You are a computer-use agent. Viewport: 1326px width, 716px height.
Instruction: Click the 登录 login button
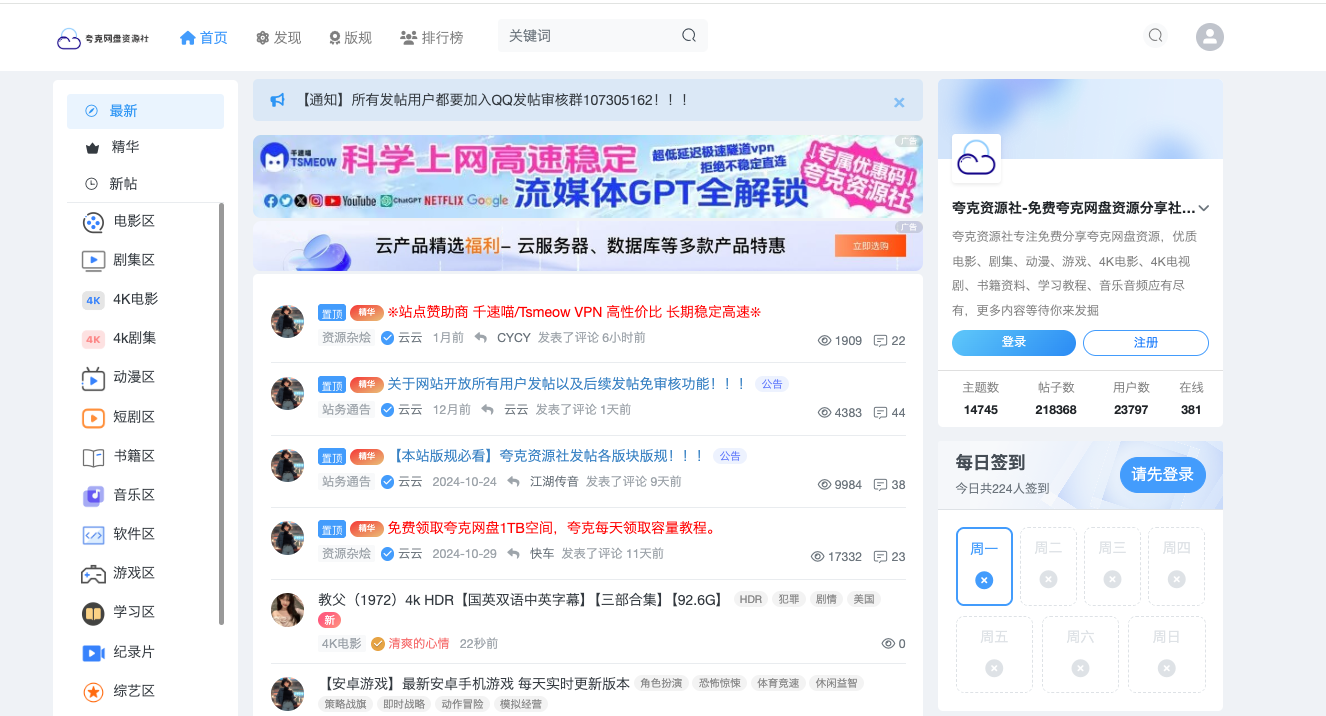[1013, 342]
